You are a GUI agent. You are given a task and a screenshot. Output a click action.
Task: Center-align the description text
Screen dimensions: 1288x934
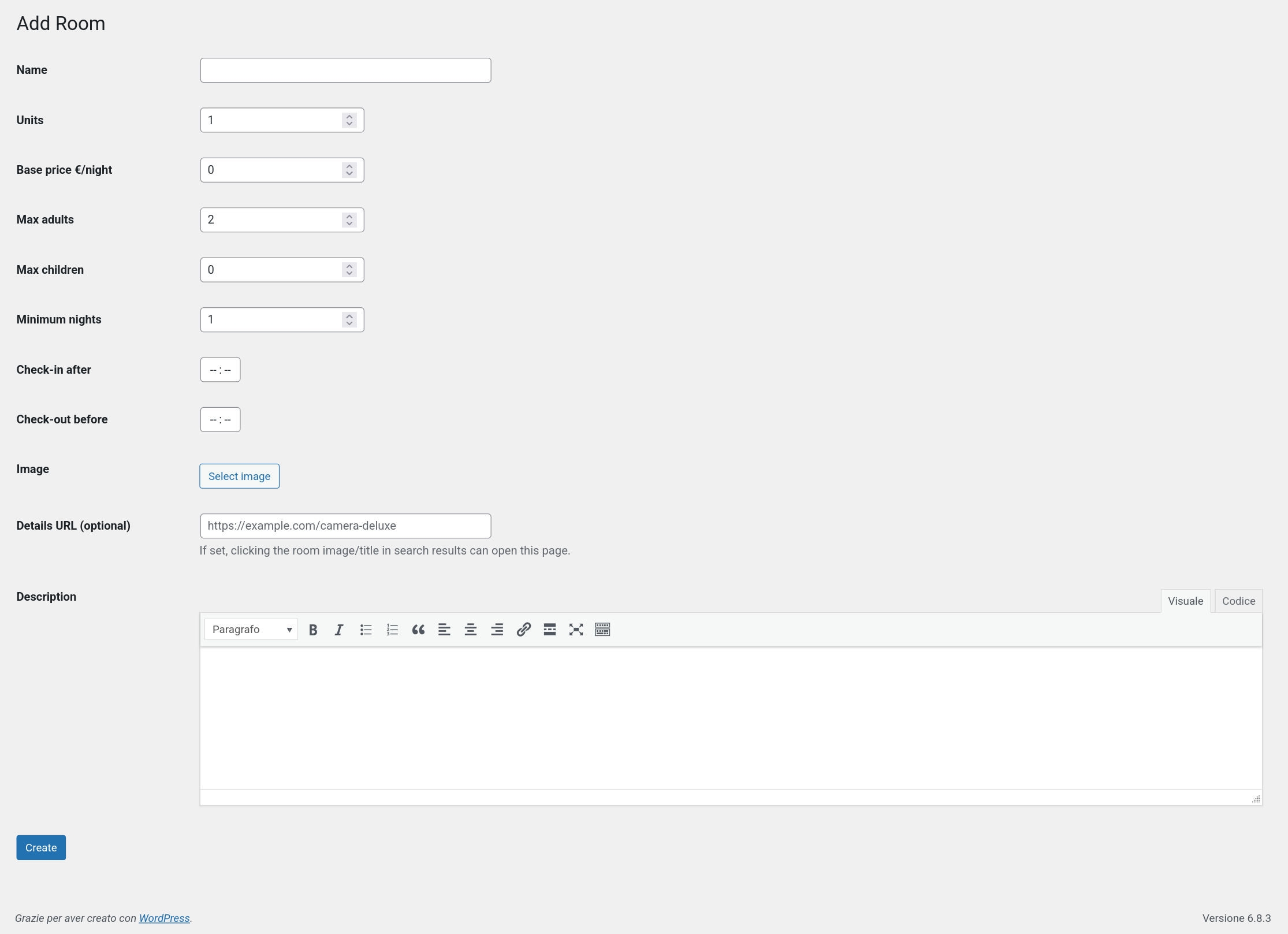coord(471,630)
